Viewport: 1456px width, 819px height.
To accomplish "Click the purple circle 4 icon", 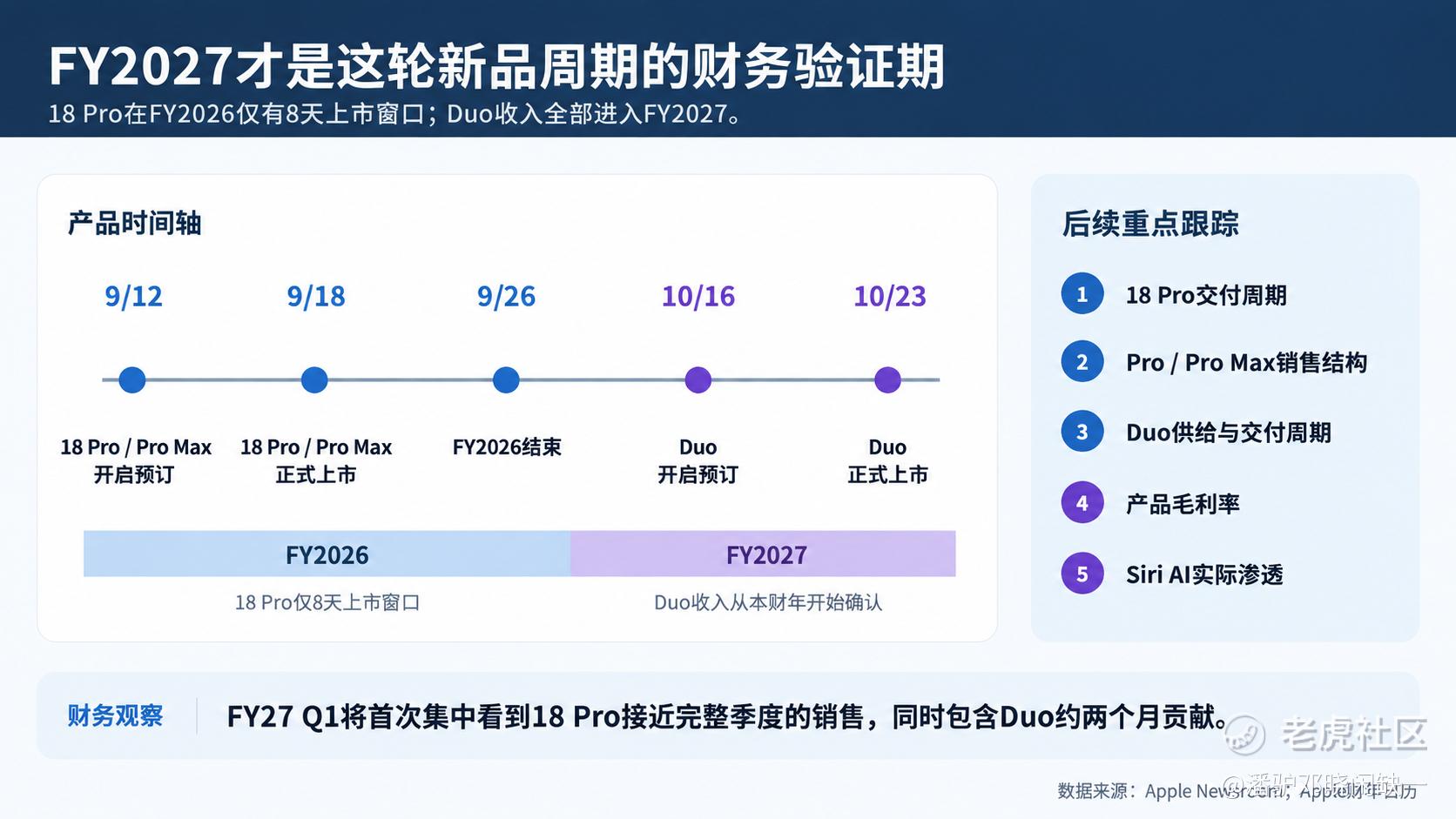I will (x=1082, y=502).
